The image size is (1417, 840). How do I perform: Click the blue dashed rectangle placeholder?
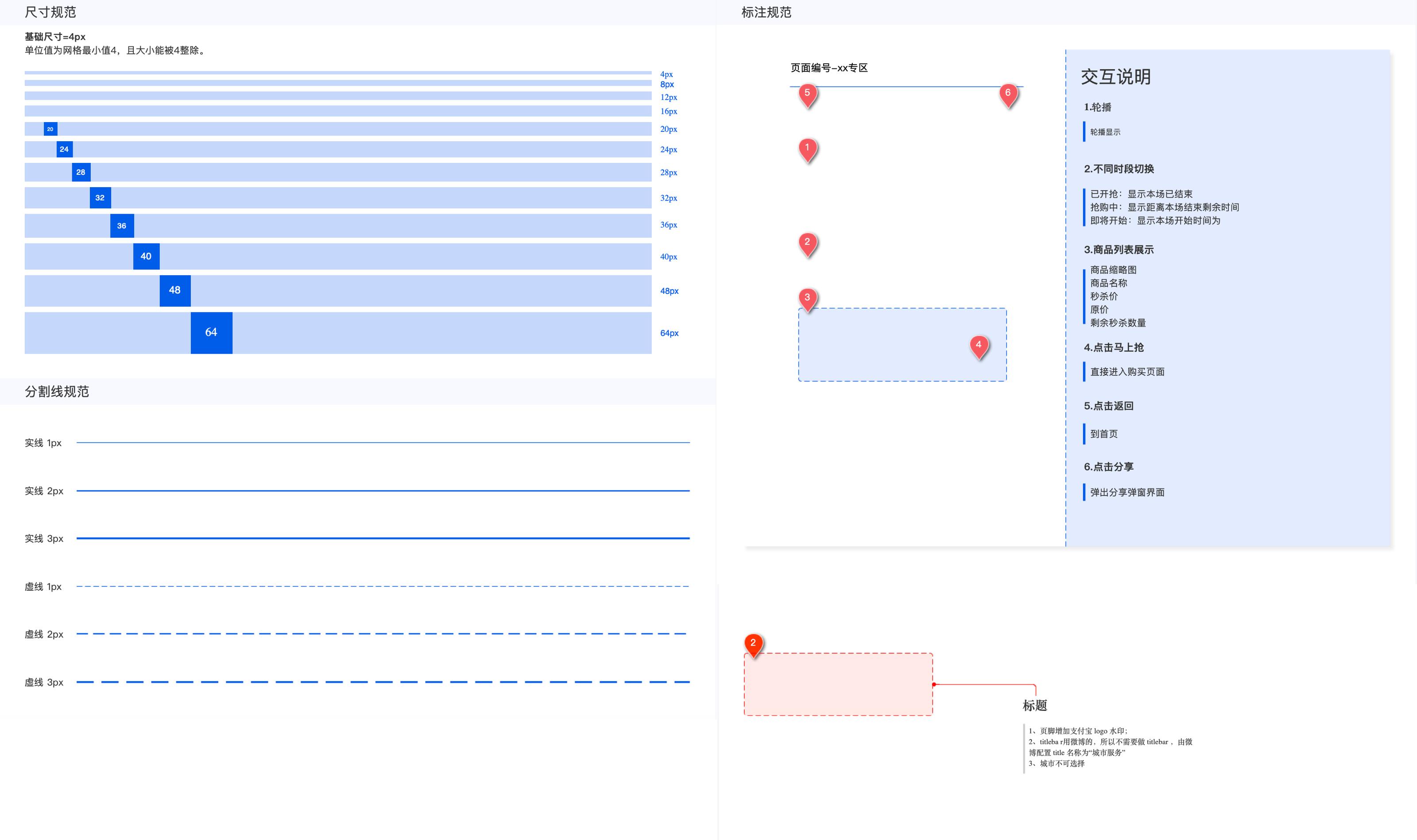[902, 345]
